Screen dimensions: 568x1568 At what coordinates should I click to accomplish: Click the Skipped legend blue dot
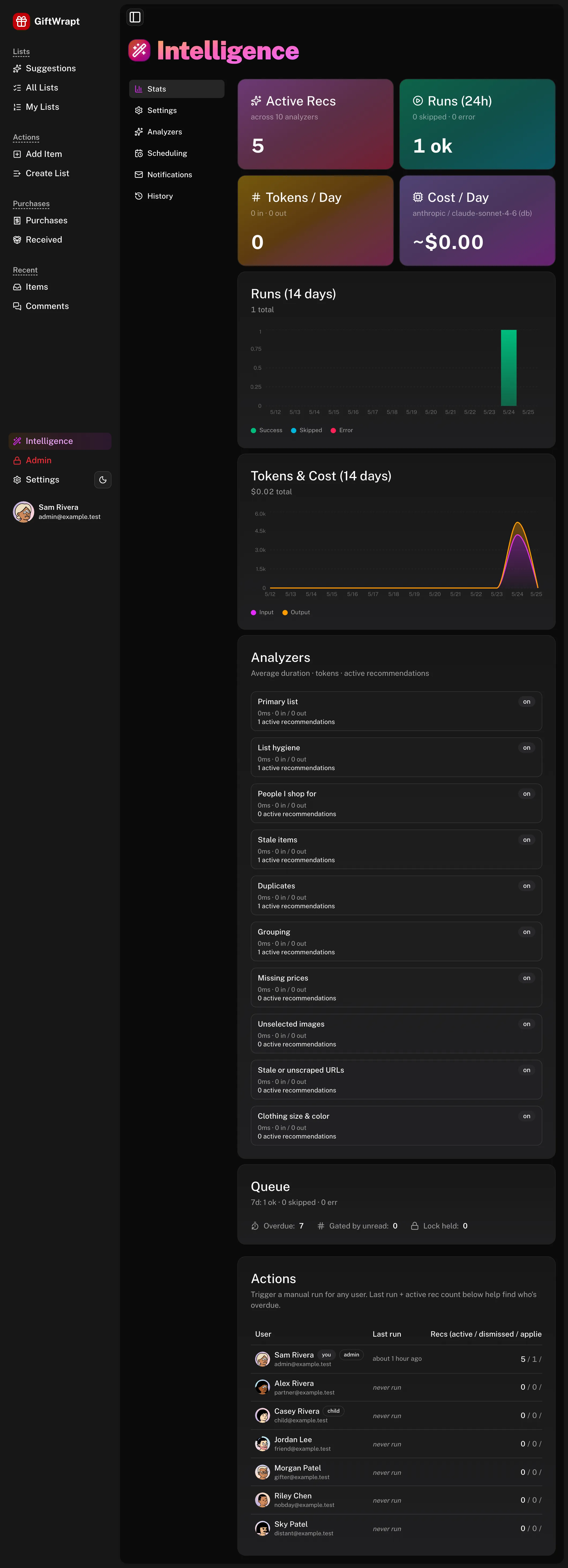tap(293, 430)
